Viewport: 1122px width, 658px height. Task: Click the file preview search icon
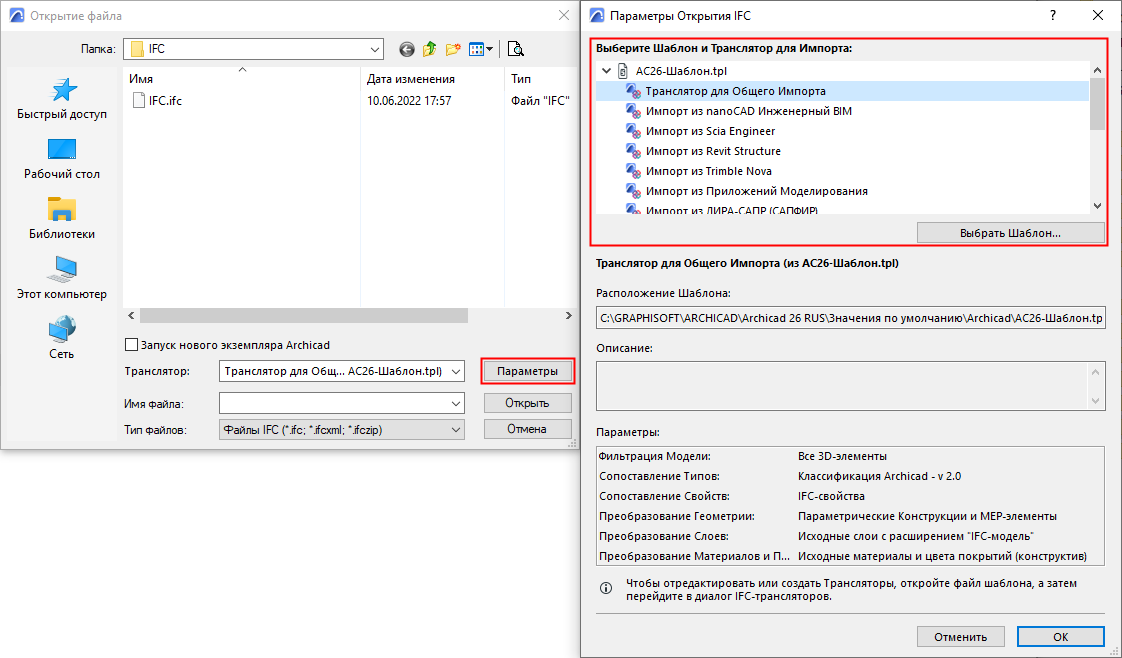point(515,49)
